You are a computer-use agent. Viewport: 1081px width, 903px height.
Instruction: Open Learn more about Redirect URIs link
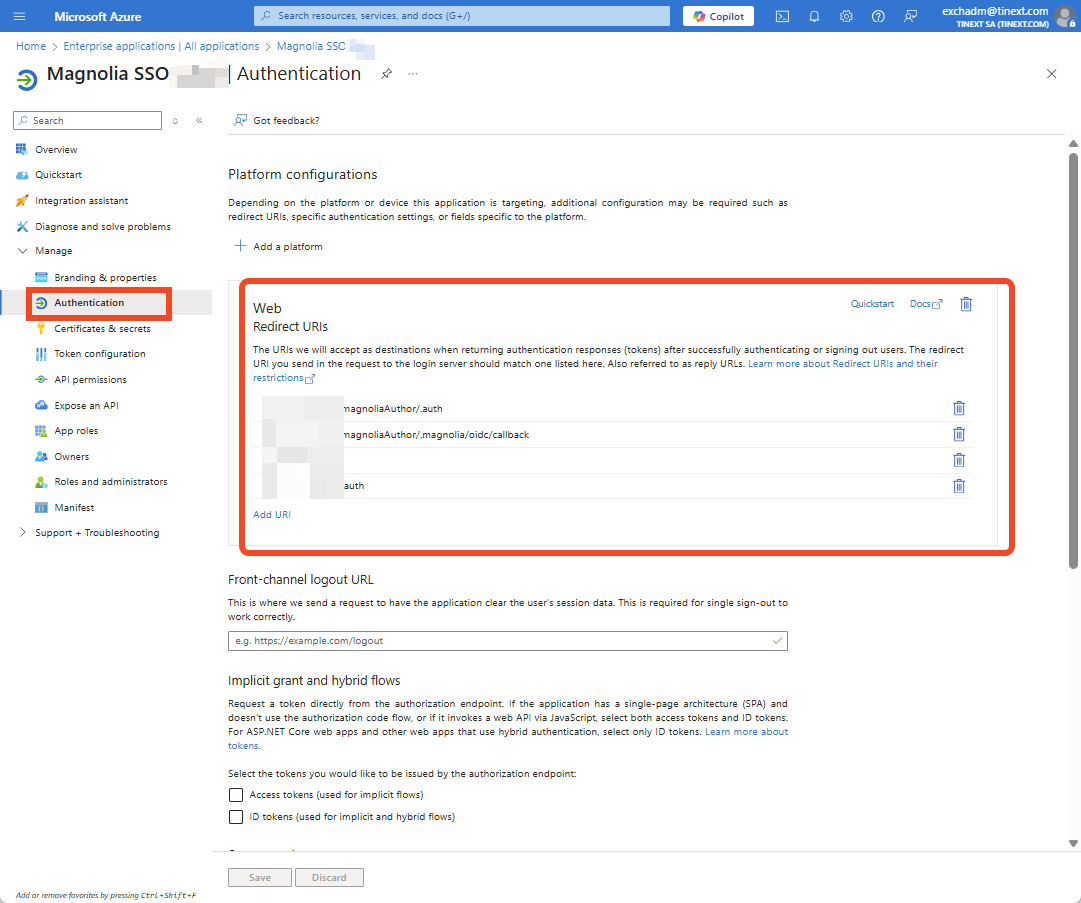842,364
